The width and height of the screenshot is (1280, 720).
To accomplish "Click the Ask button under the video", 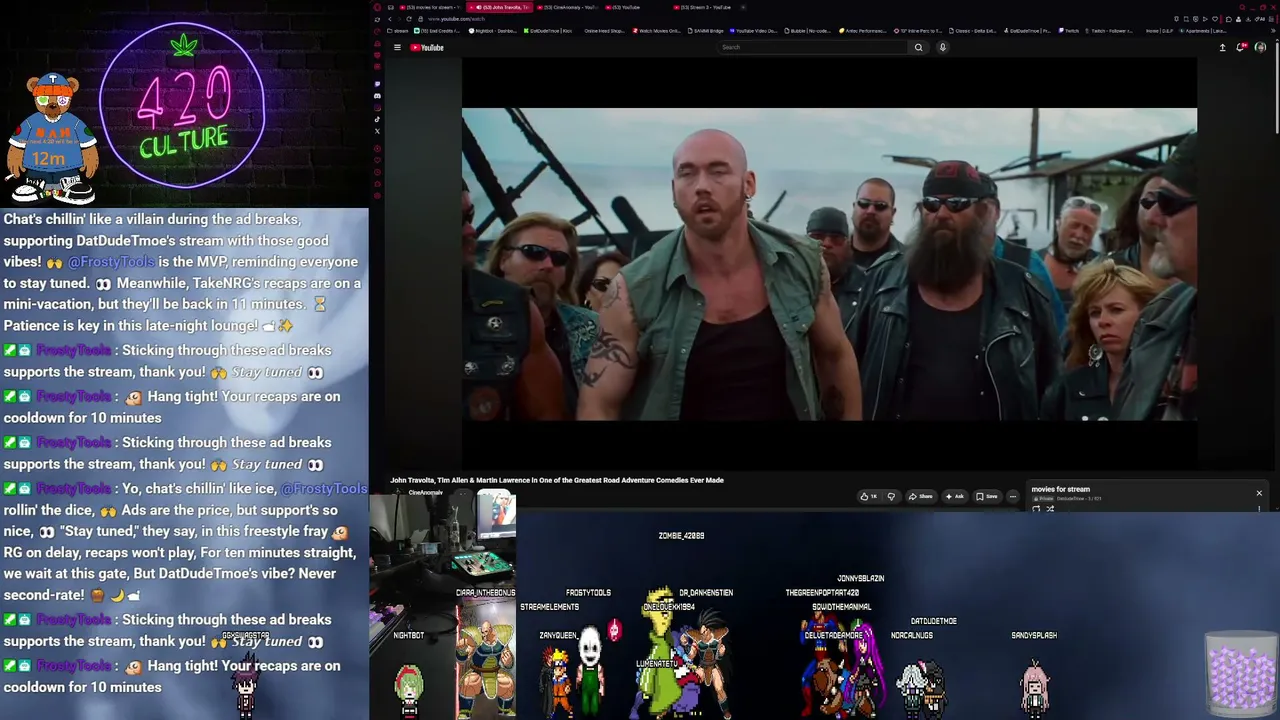I will (955, 496).
